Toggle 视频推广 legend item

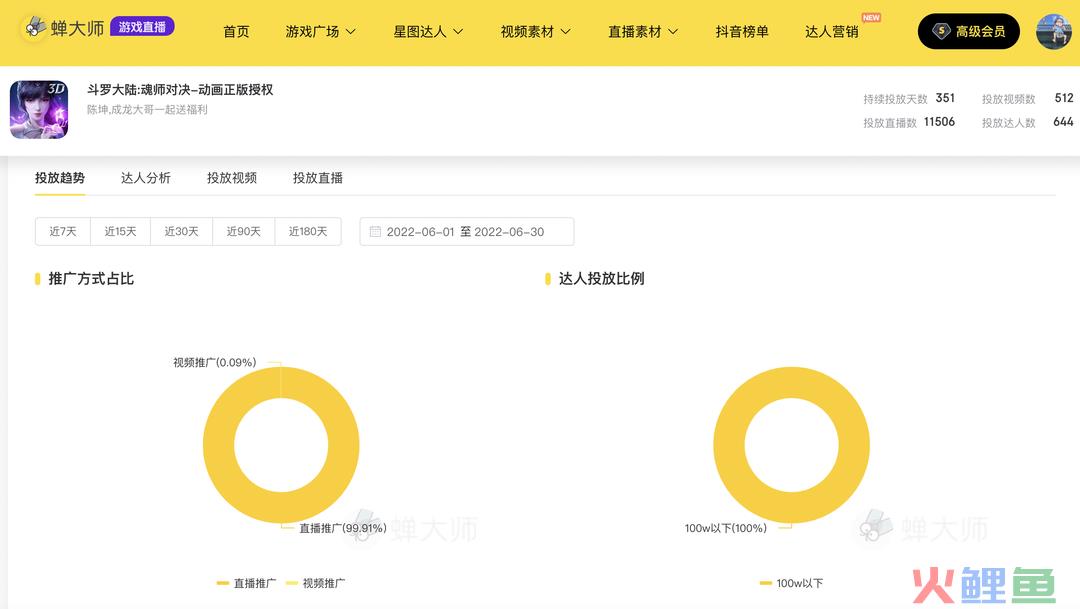[315, 583]
